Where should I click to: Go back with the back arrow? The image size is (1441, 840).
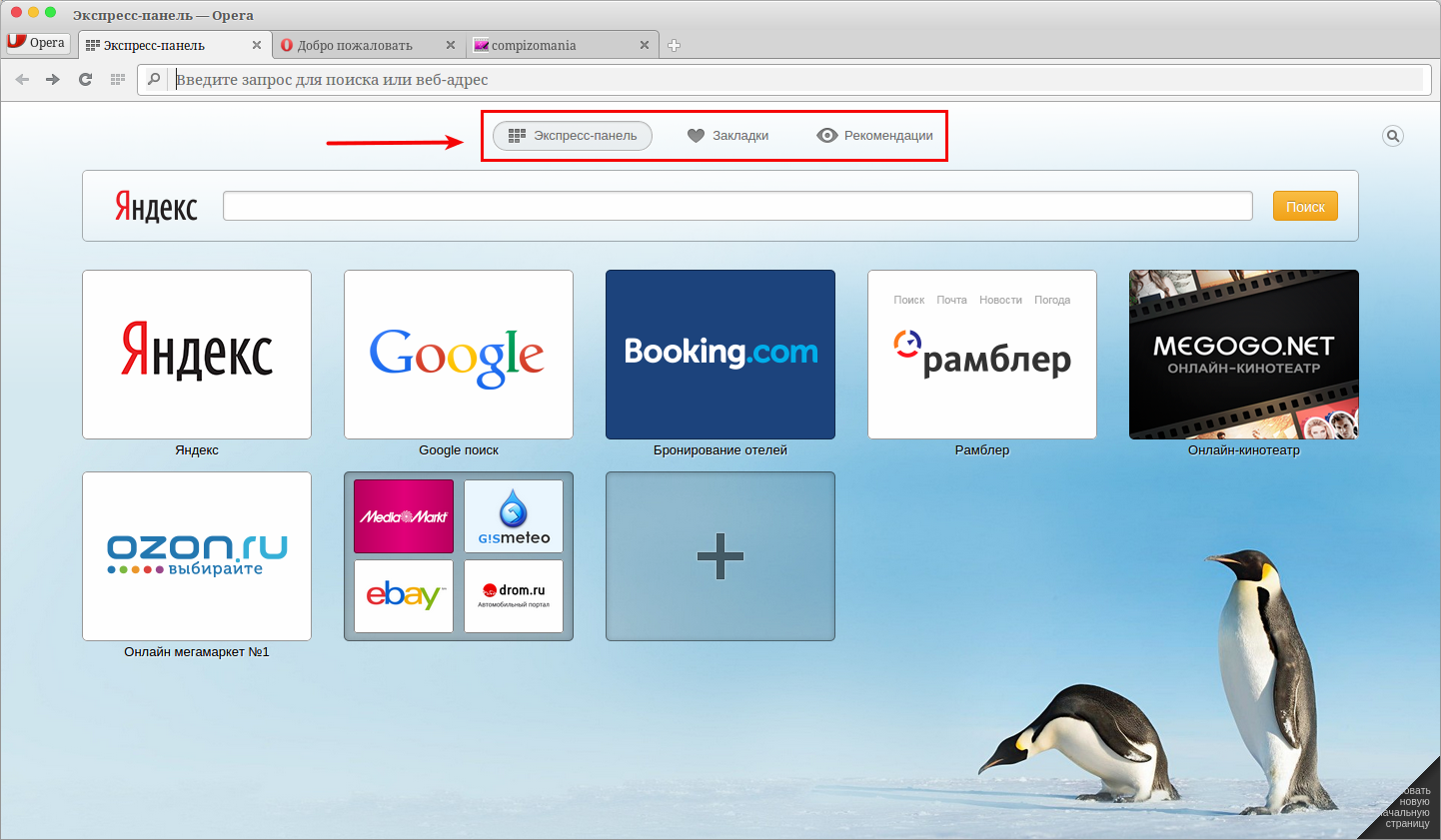22,80
